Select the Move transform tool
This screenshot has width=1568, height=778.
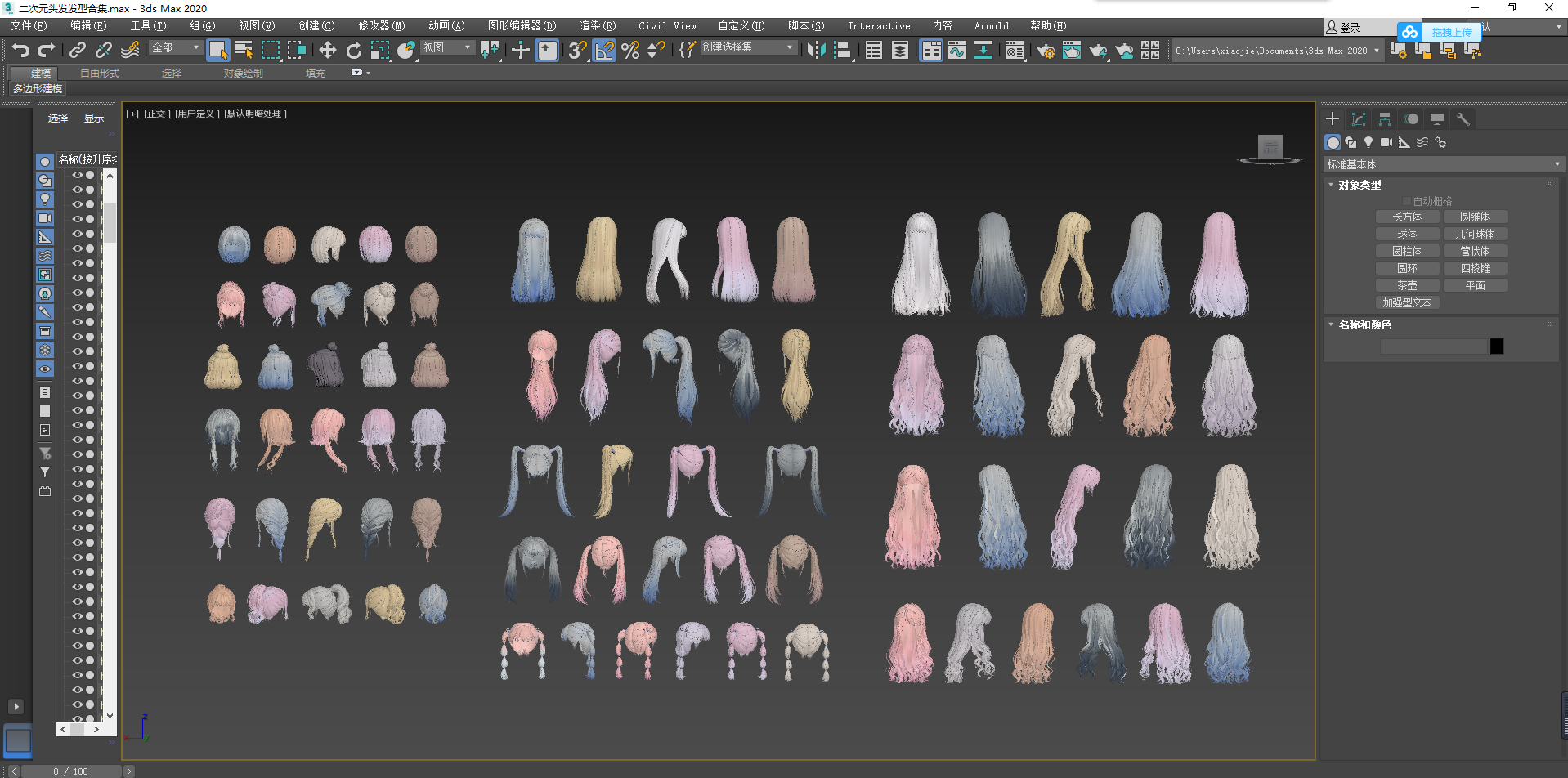click(327, 51)
